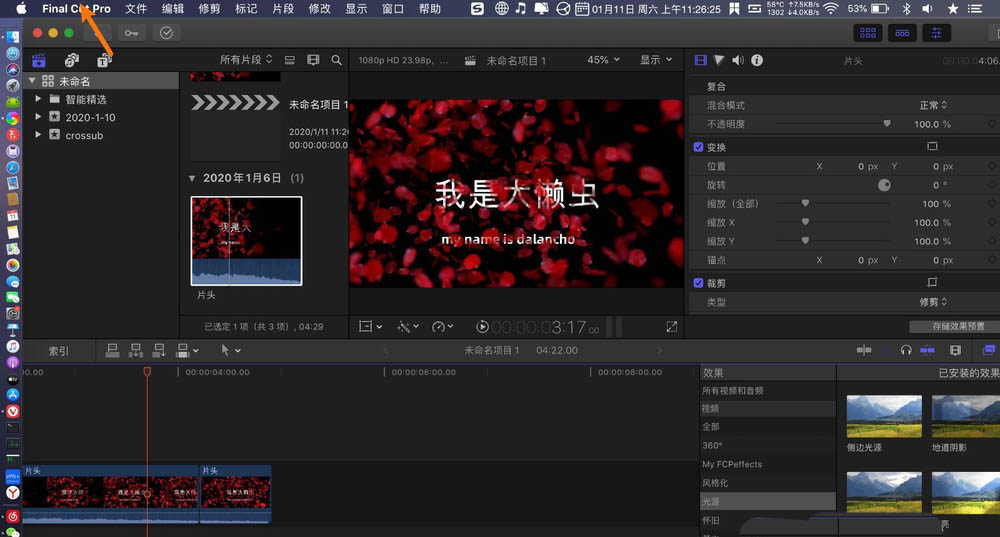
Task: Open the 片段 menu
Action: tap(283, 8)
